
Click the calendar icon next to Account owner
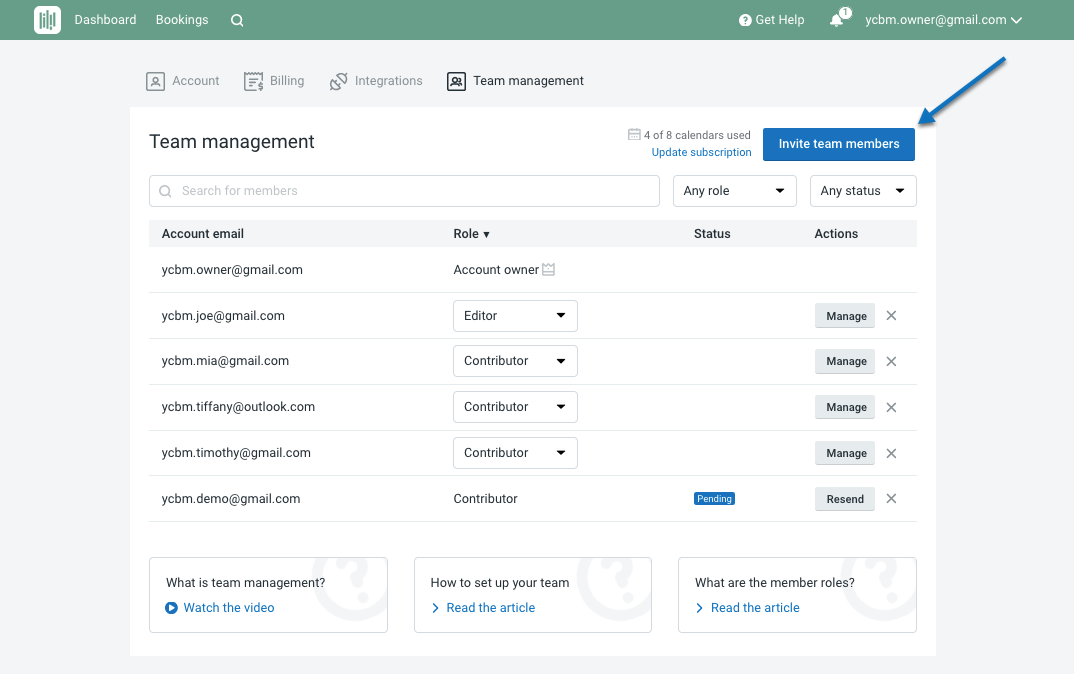pos(549,269)
